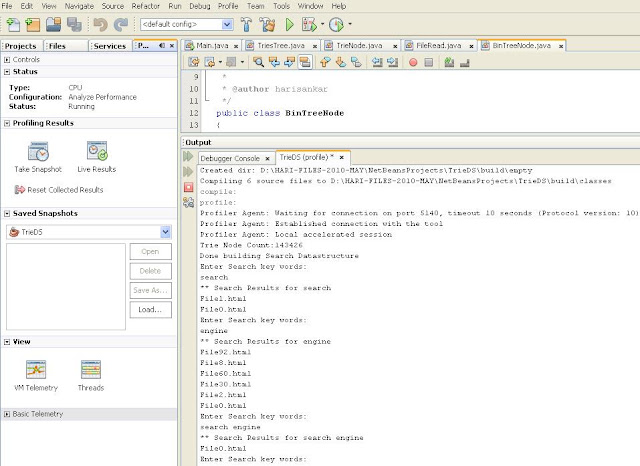Click the Next Bookmark icon
The height and width of the screenshot is (466, 640).
pyautogui.click(x=341, y=62)
